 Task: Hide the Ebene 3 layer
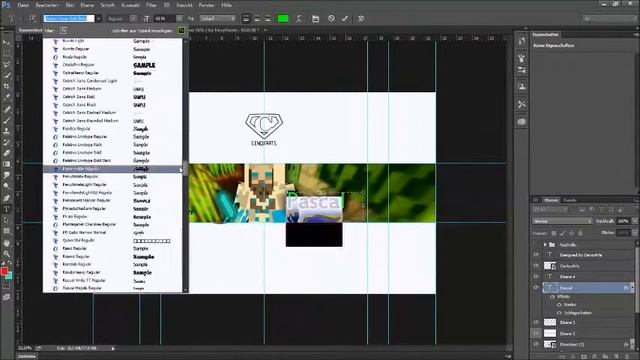pyautogui.click(x=536, y=322)
